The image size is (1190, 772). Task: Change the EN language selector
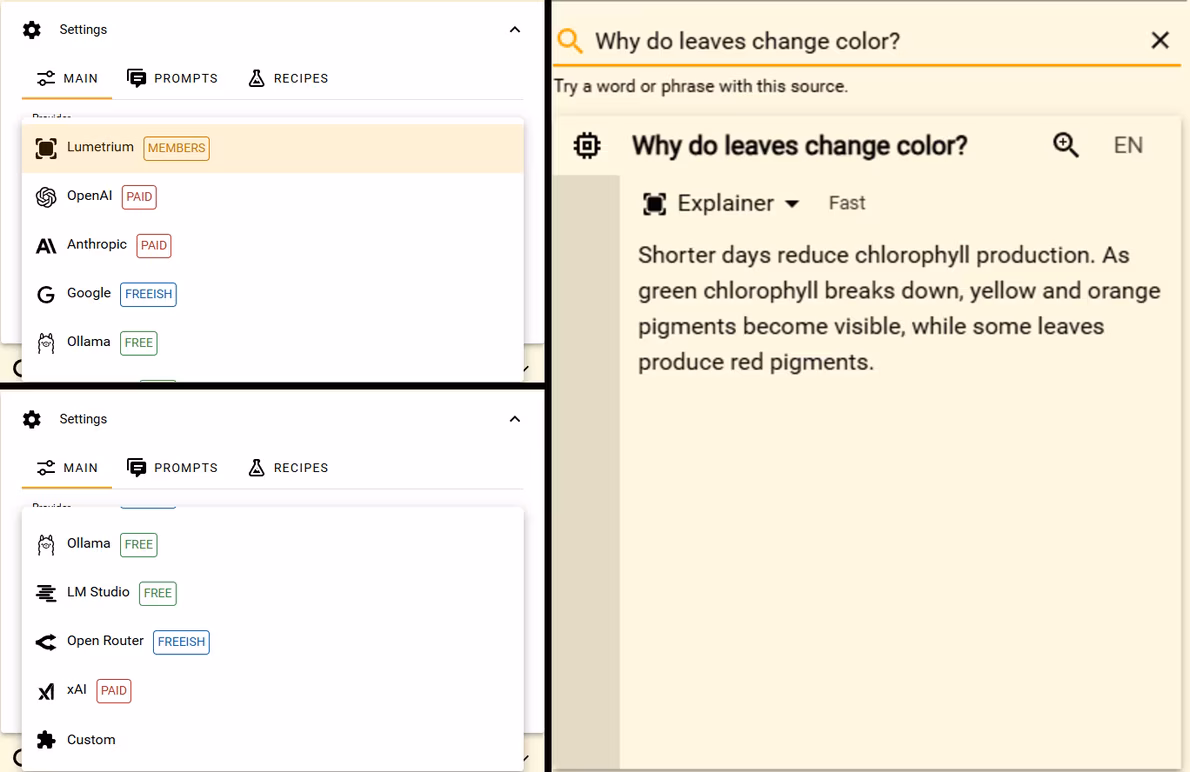point(1128,145)
